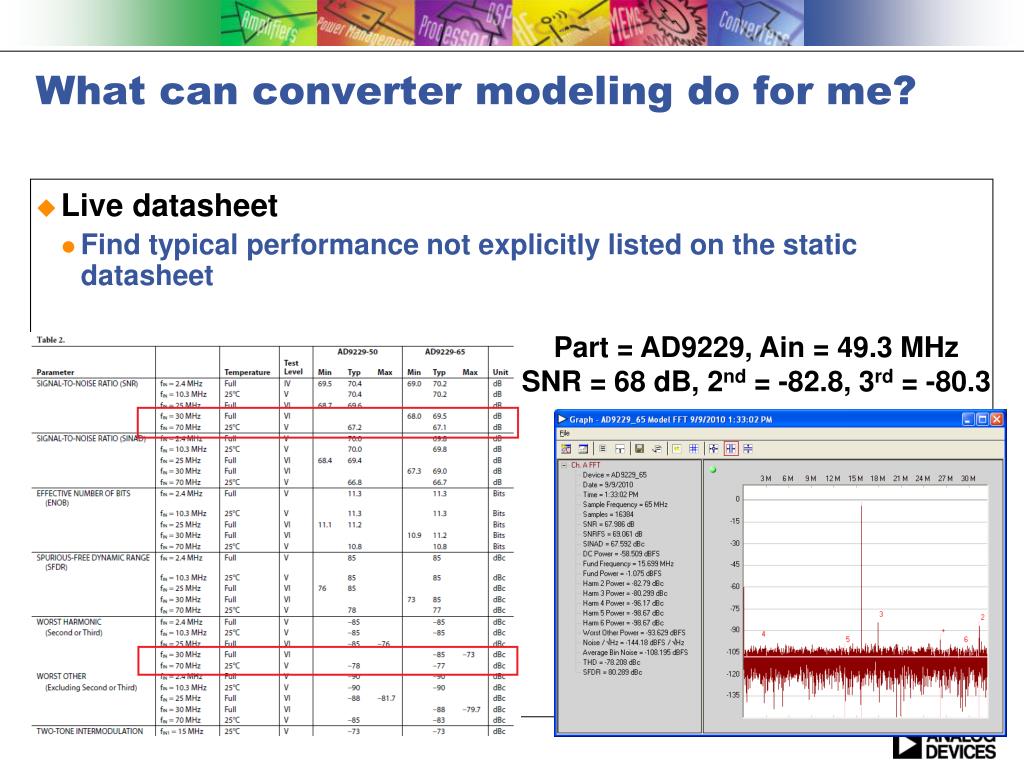Select 'SNRFS = 69.061 dB' row
Screen dimensions: 1024x768
[613, 534]
